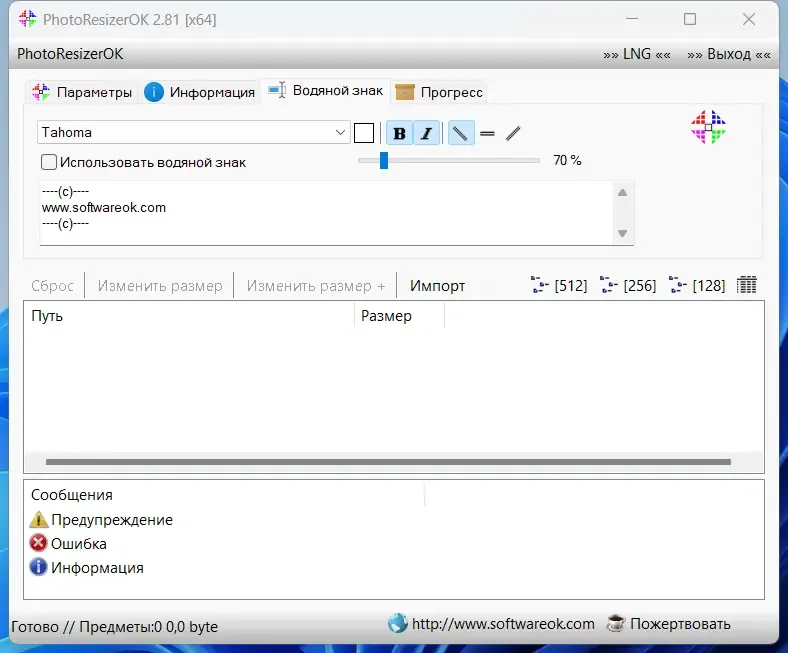The image size is (788, 653).
Task: Close the PhotoResizerOK window
Action: (749, 19)
